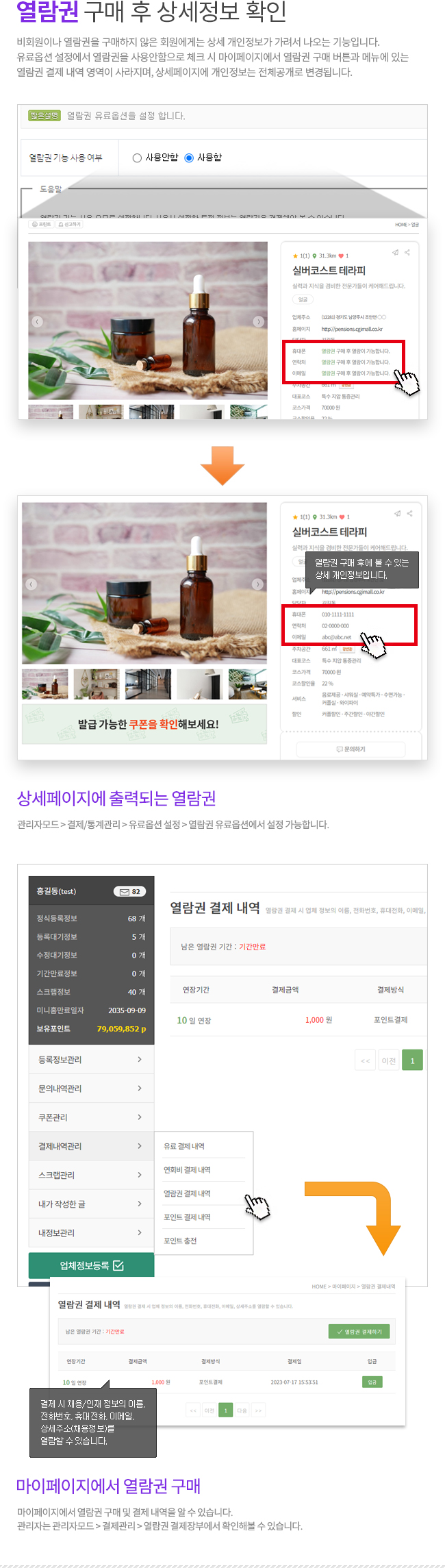The width and height of the screenshot is (445, 1568).
Task: Click 스크랩정보 count row
Action: tap(91, 992)
